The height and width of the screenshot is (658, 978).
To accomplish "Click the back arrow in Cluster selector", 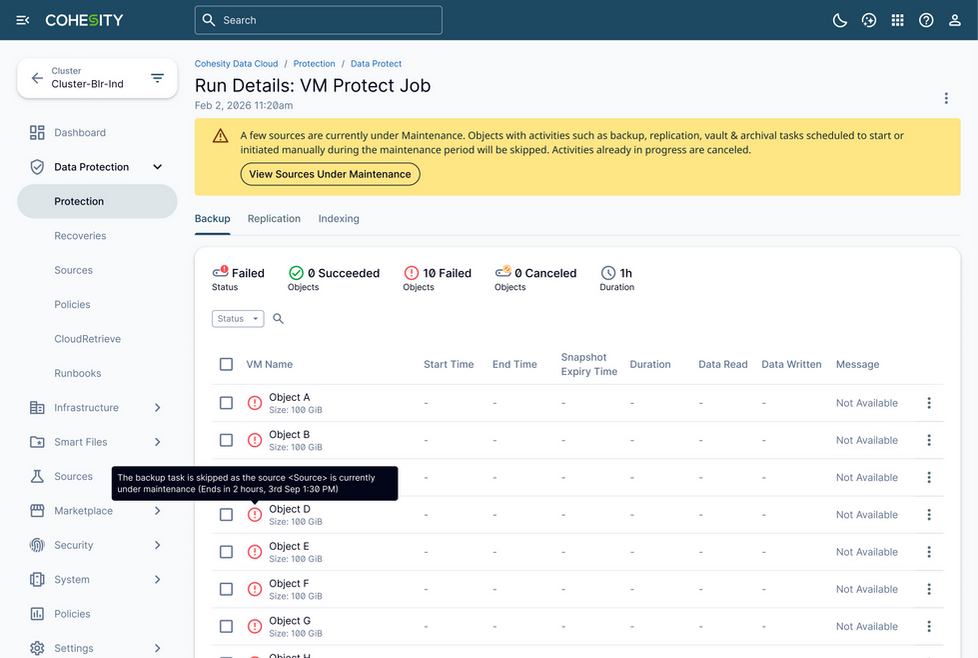I will coord(37,78).
